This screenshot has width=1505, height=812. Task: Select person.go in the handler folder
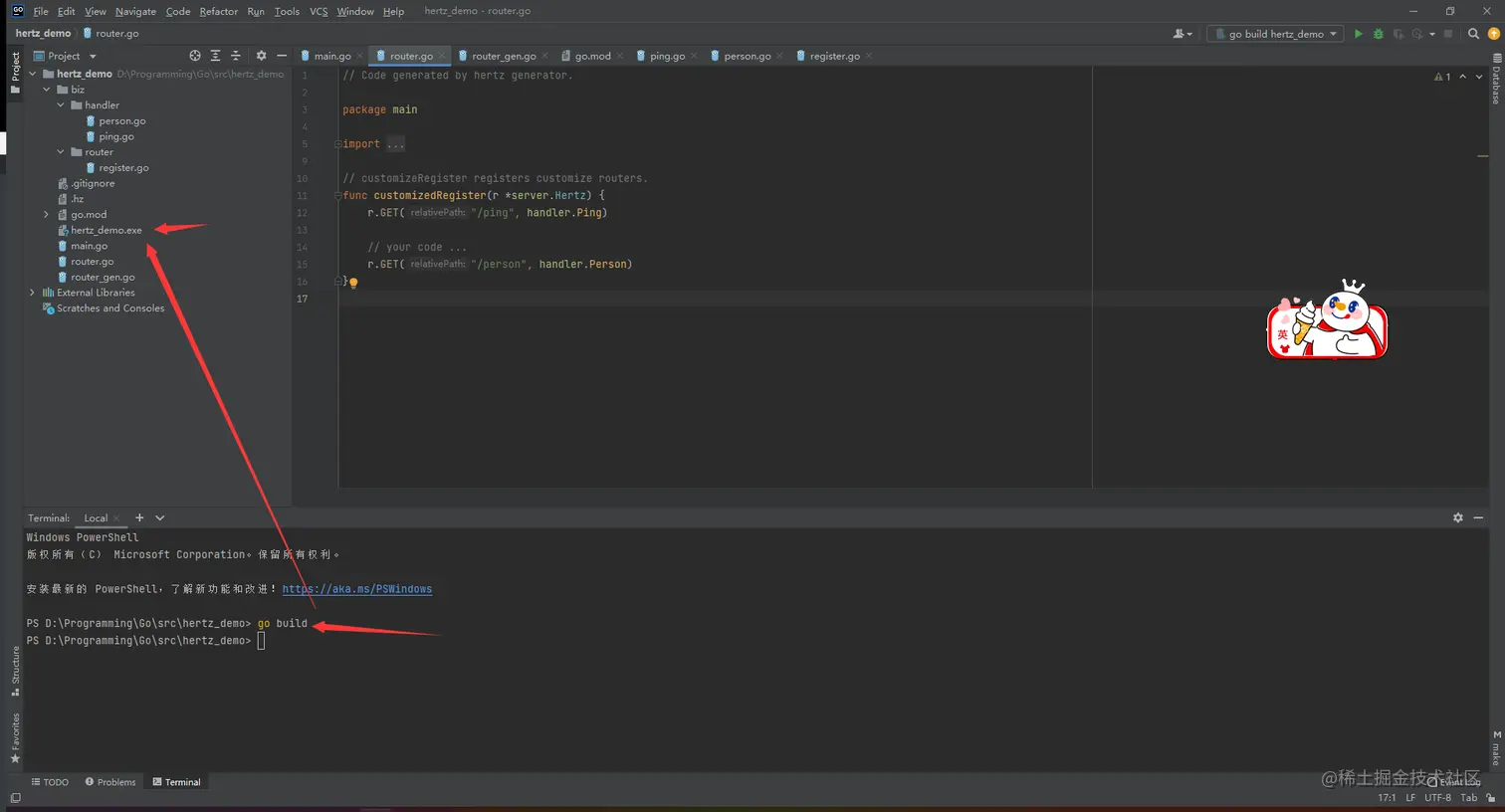(x=121, y=121)
